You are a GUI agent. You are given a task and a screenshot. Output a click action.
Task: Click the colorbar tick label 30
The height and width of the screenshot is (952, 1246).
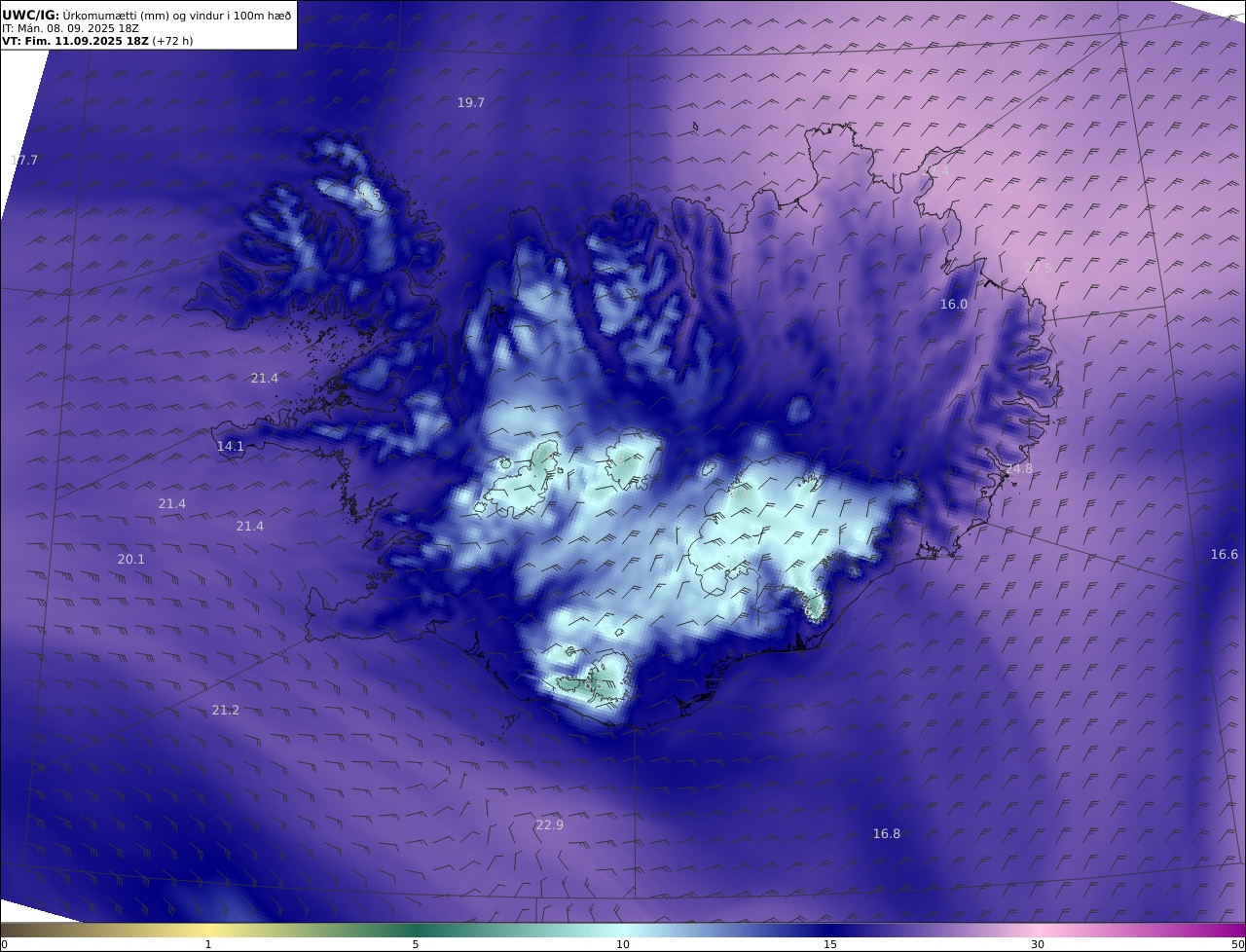tap(1038, 944)
